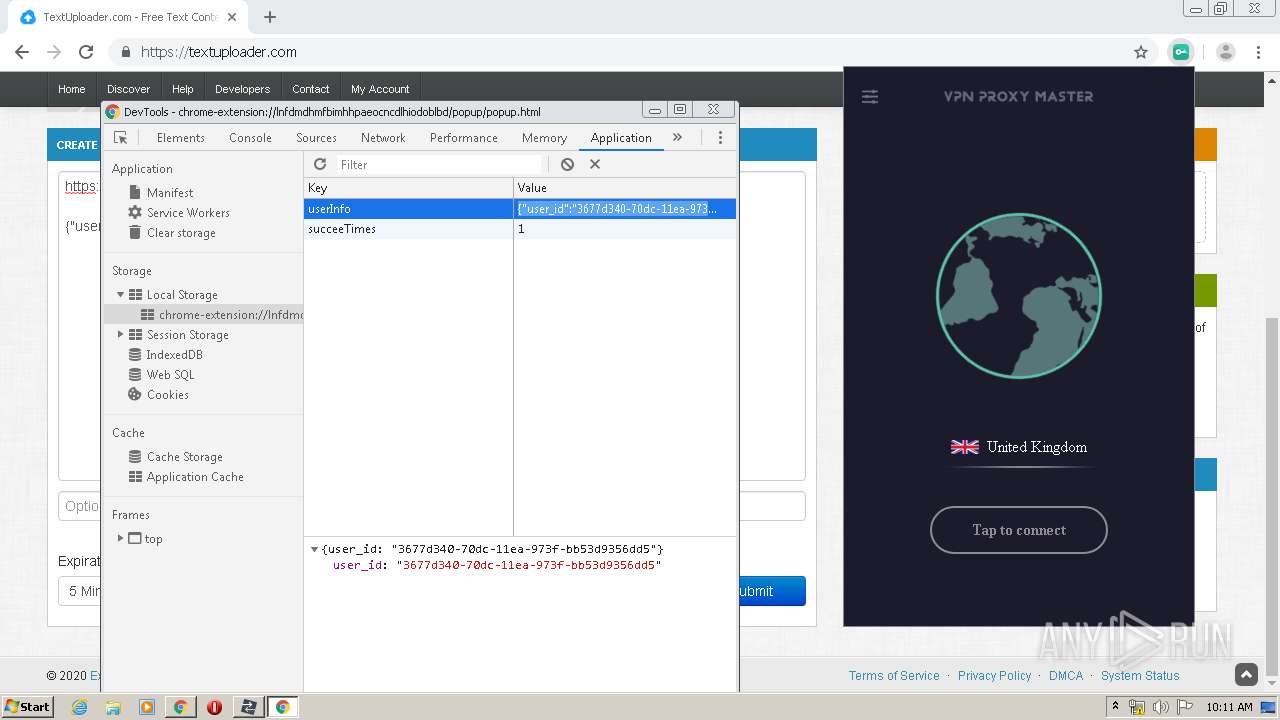Viewport: 1280px width, 720px height.
Task: Open VPN Proxy Master settings menu icon
Action: 870,97
